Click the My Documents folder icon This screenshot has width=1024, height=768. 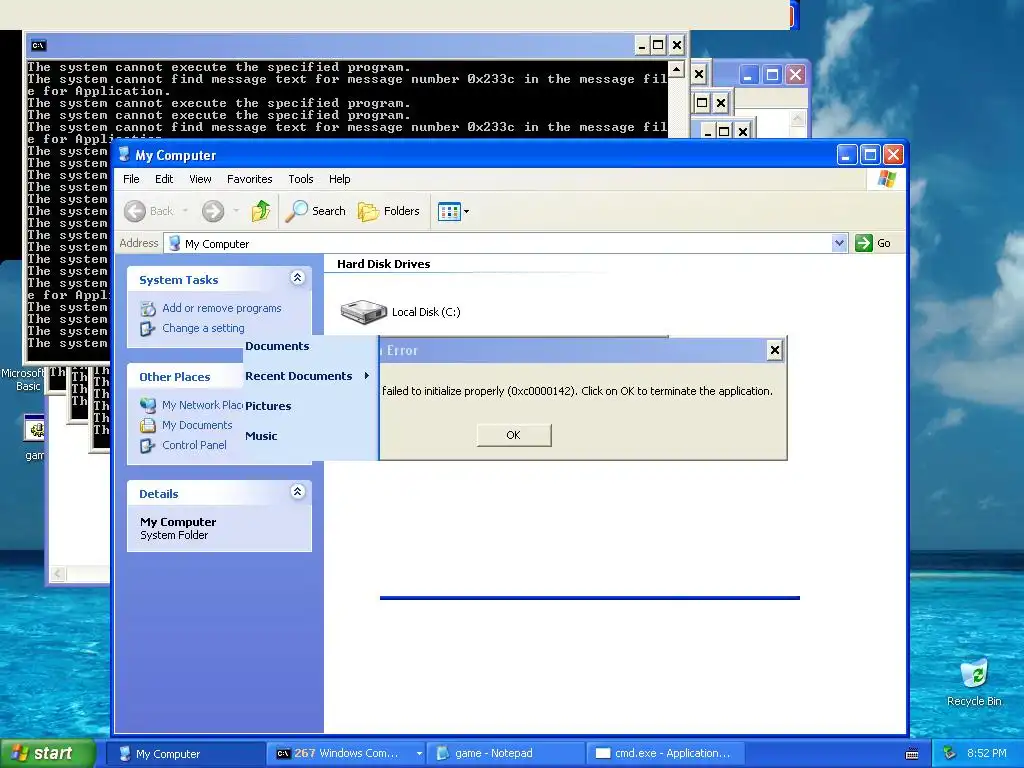[x=148, y=425]
